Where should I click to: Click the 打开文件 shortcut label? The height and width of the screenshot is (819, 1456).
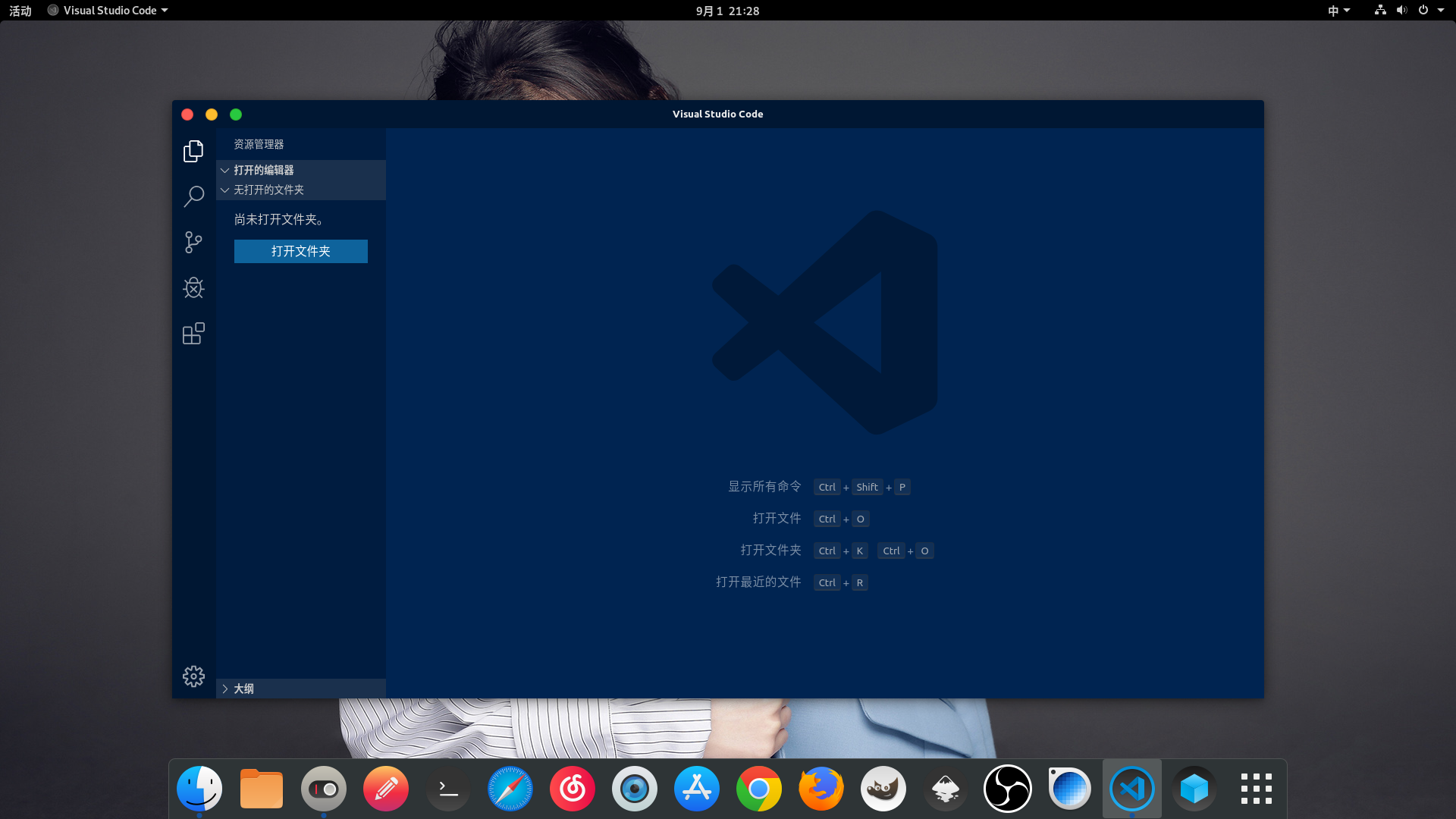click(x=777, y=518)
